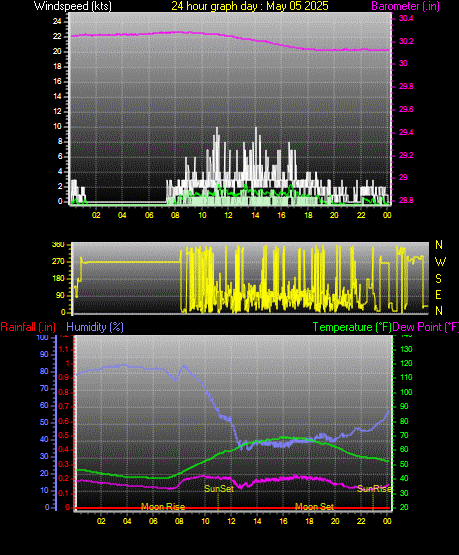
Task: Click hour label 18 under the temperature chart
Action: pyautogui.click(x=309, y=521)
